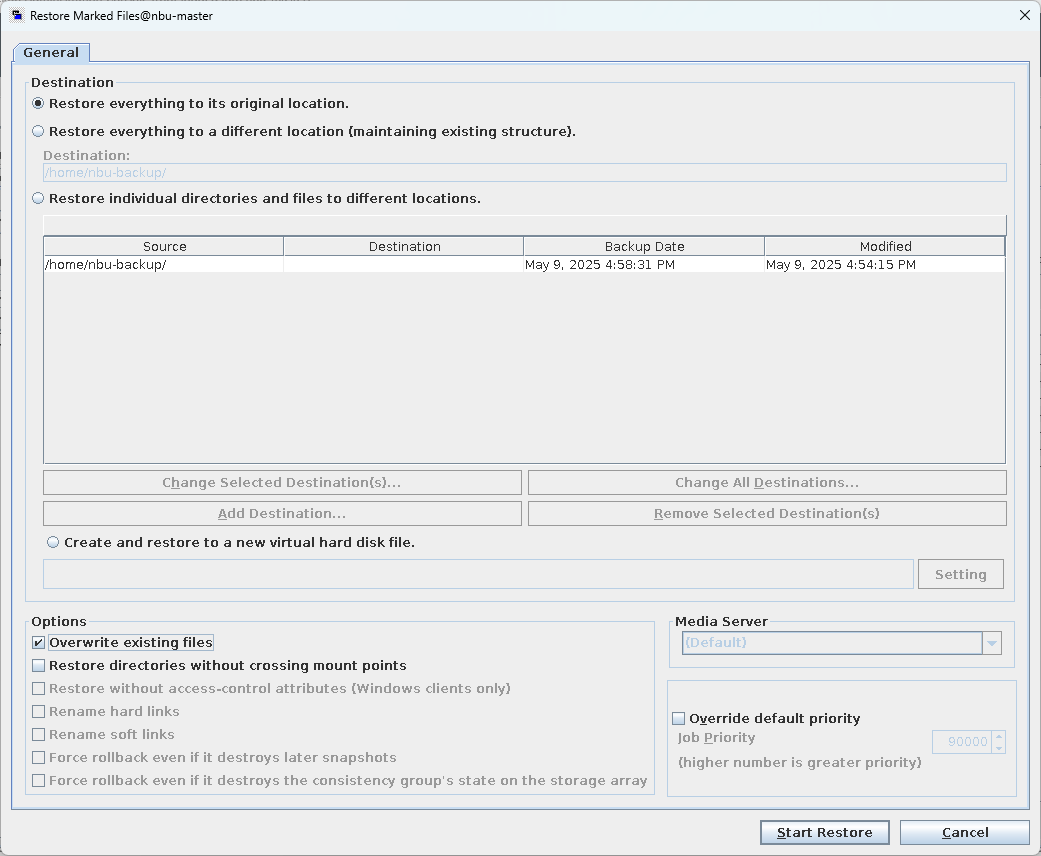Select restore individual directories to different locations
The width and height of the screenshot is (1041, 856).
(39, 198)
